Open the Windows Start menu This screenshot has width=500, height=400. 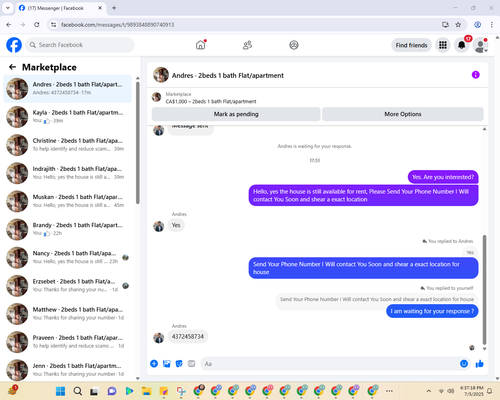point(60,391)
